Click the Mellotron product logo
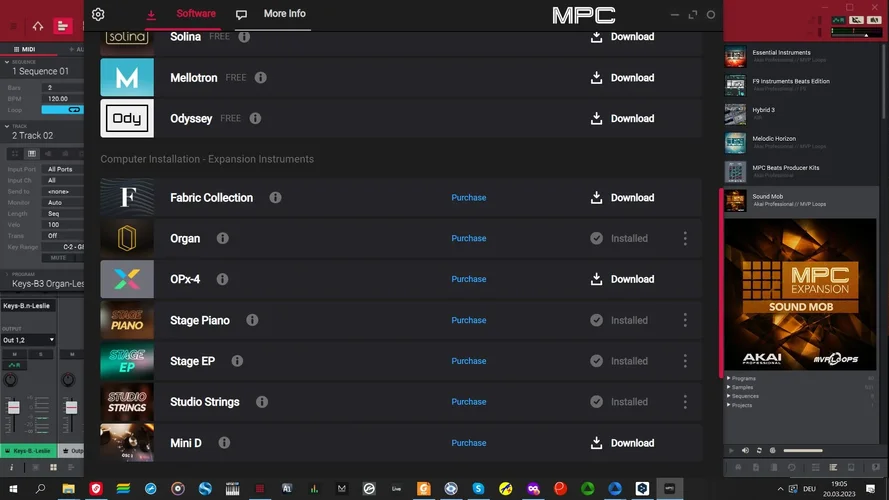 pyautogui.click(x=127, y=78)
